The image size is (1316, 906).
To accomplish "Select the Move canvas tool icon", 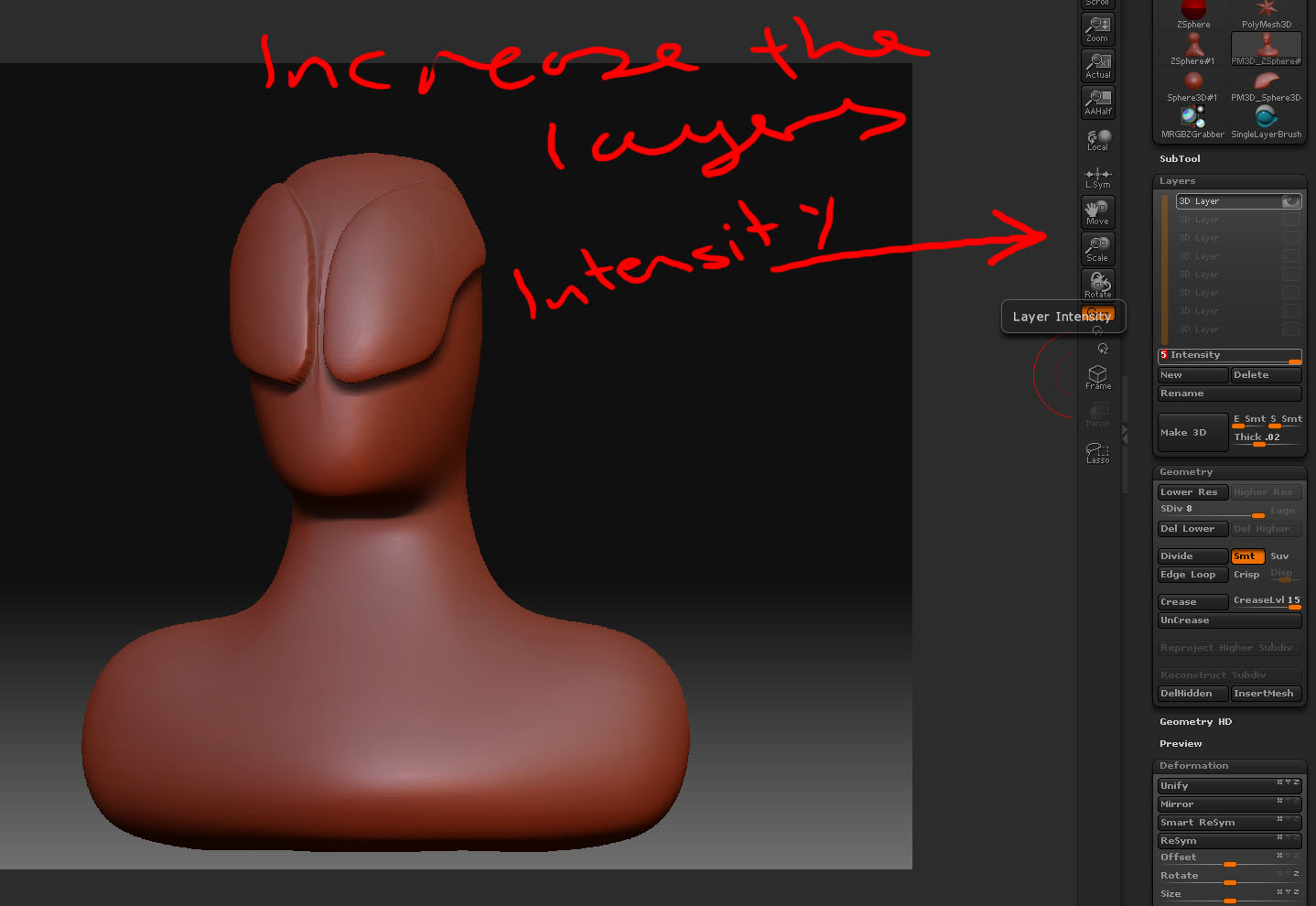I will click(1097, 212).
